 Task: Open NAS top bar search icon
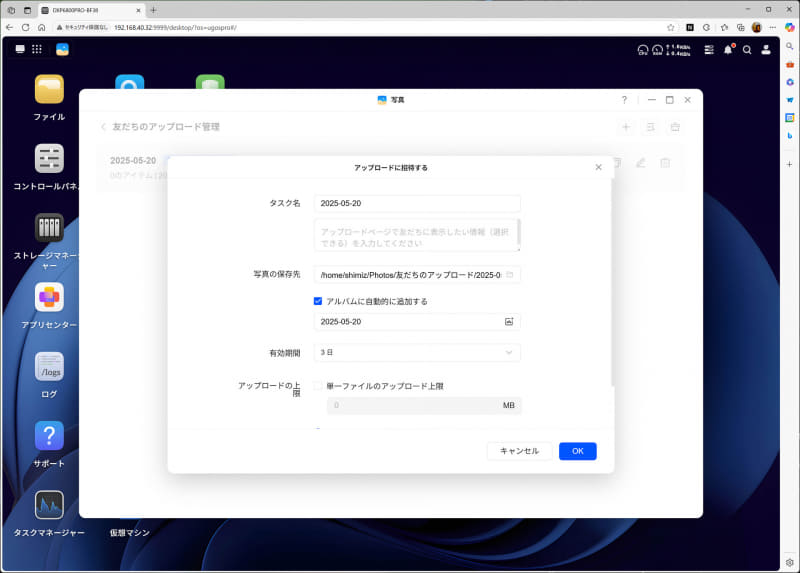747,50
